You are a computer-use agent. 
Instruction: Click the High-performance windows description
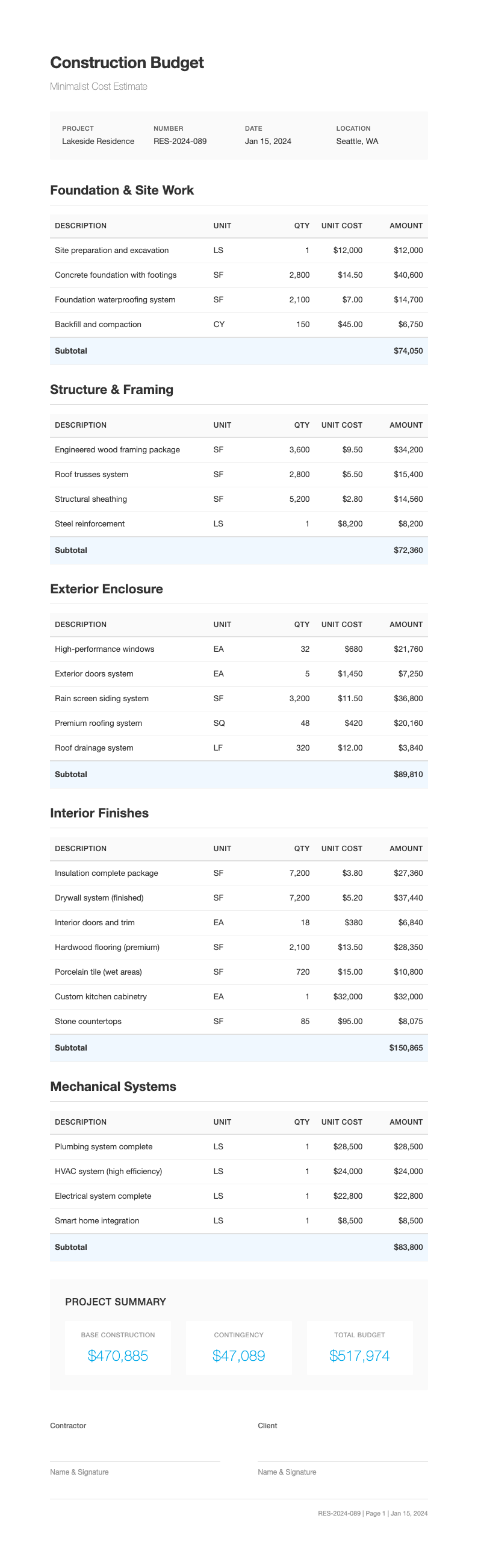click(x=105, y=649)
